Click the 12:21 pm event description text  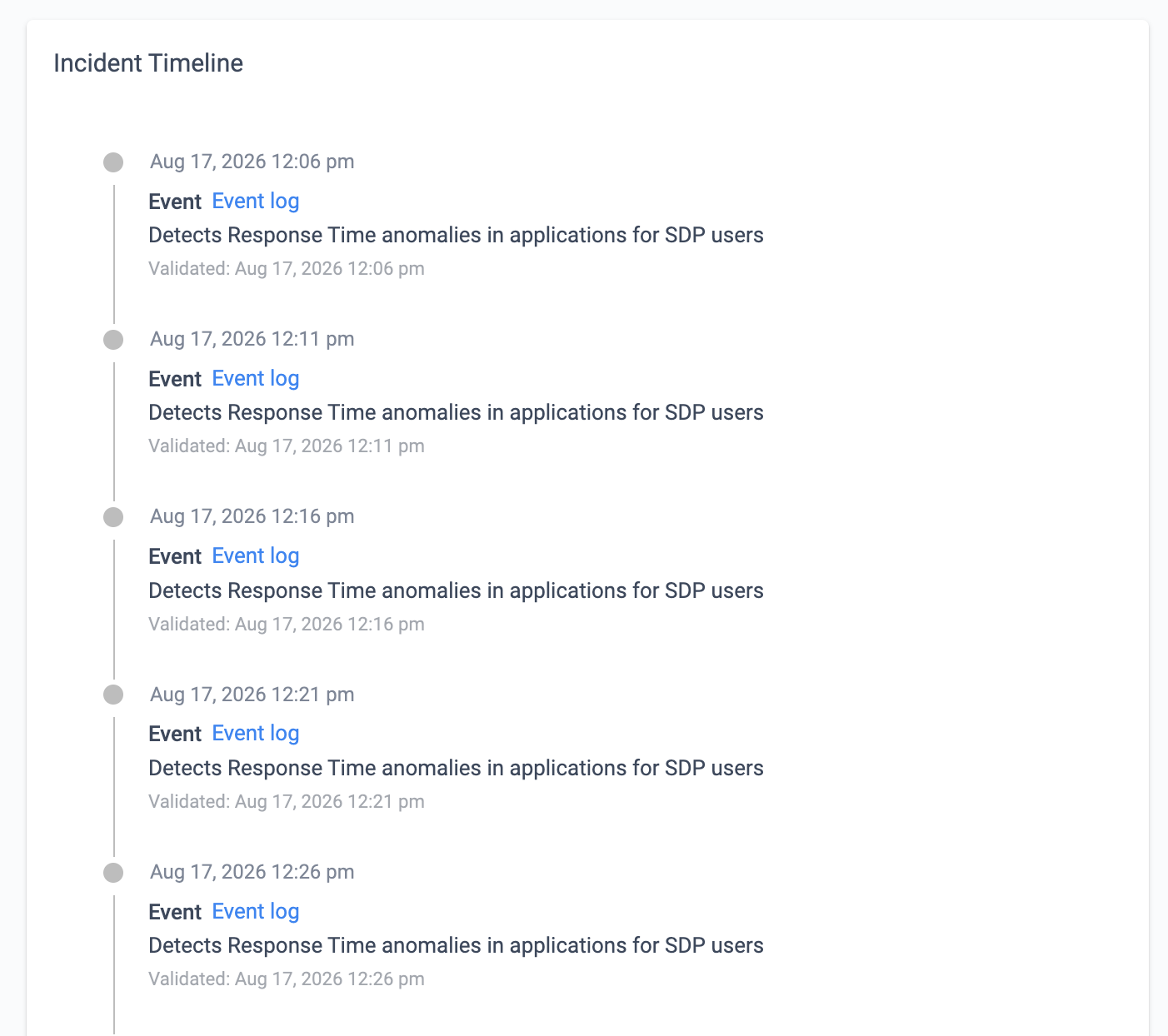[x=456, y=768]
